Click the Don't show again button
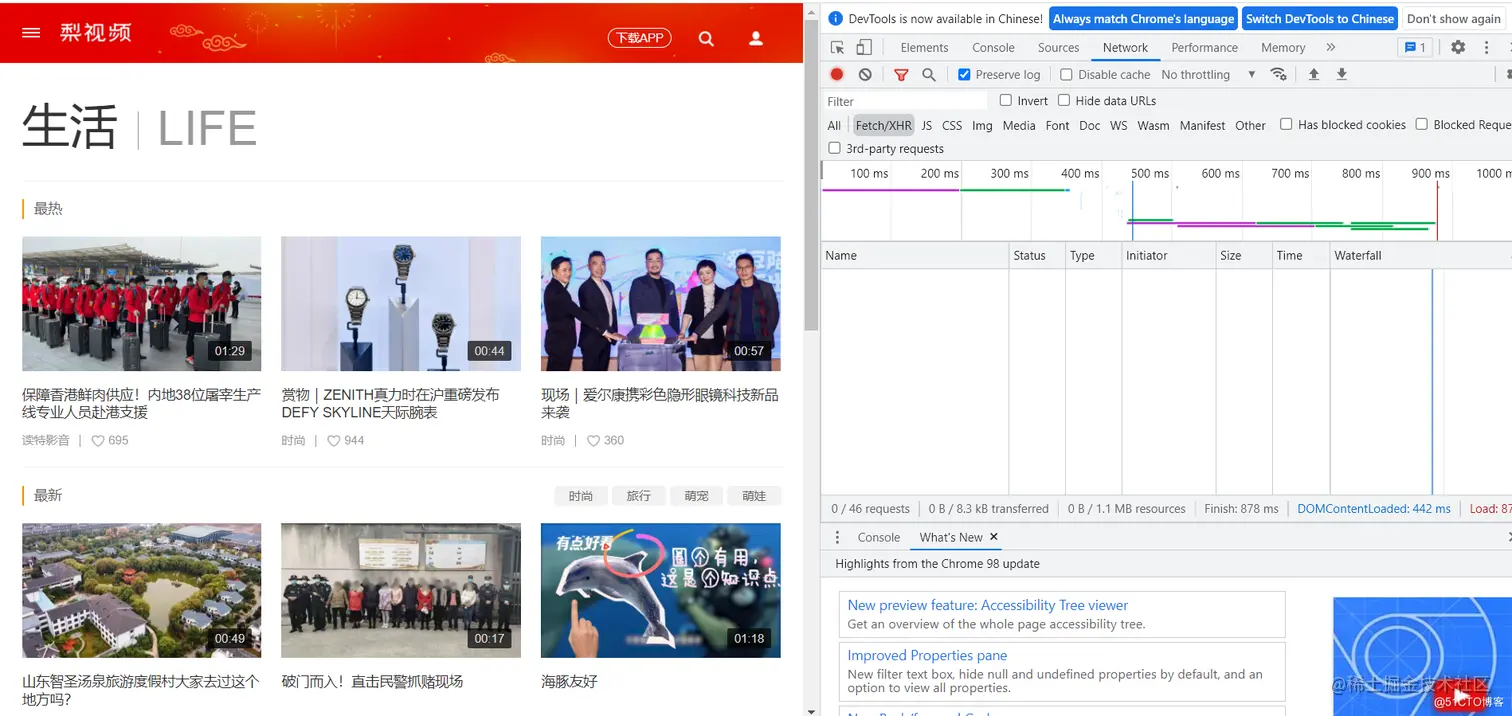1512x716 pixels. 1453,18
